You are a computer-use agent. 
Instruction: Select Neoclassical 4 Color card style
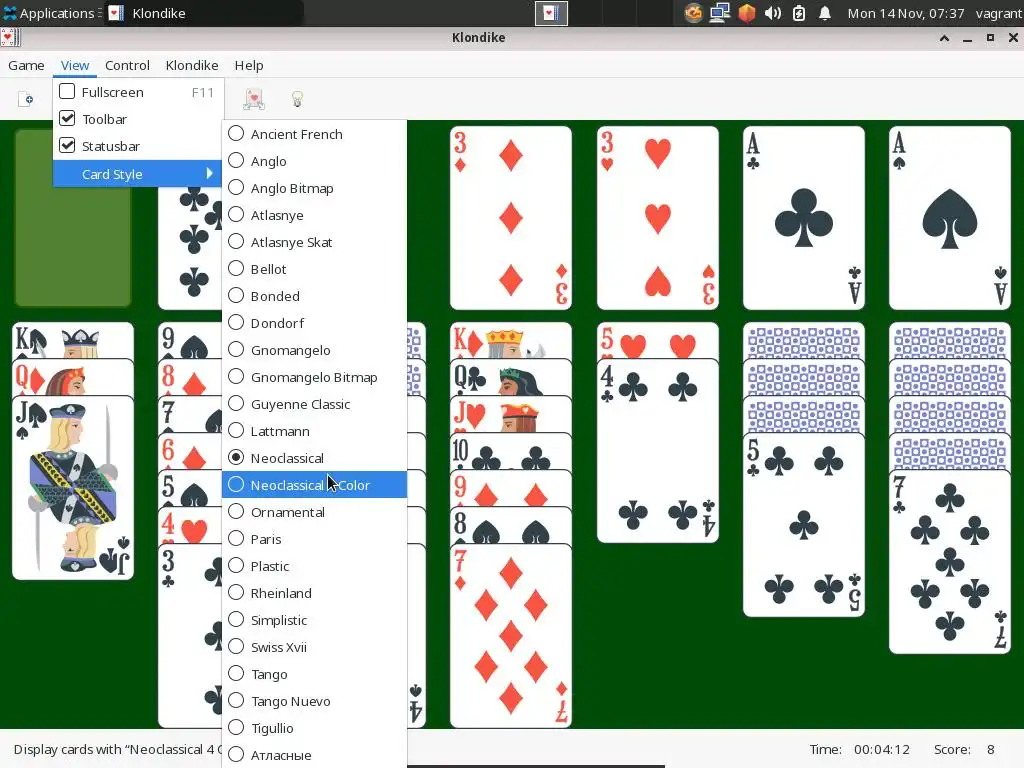pyautogui.click(x=314, y=485)
